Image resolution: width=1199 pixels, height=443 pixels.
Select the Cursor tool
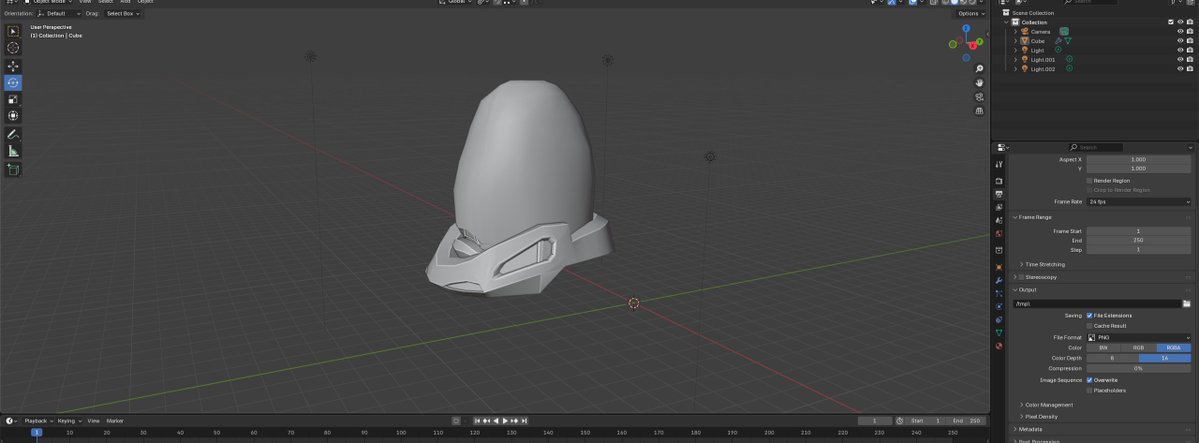click(x=13, y=47)
